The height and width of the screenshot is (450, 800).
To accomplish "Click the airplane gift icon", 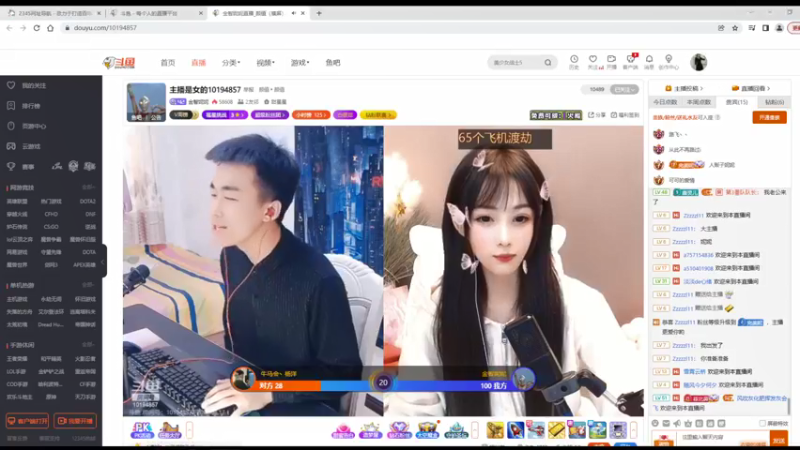I will (536, 430).
